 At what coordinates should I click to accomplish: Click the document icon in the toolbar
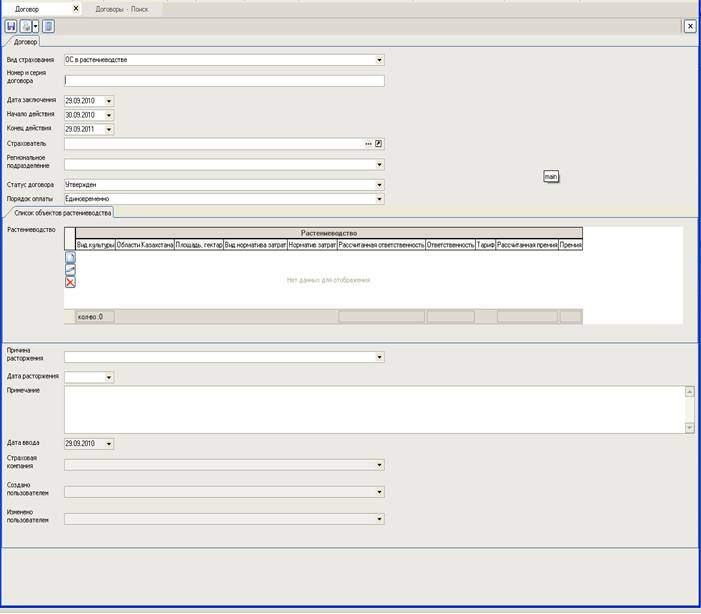click(48, 26)
